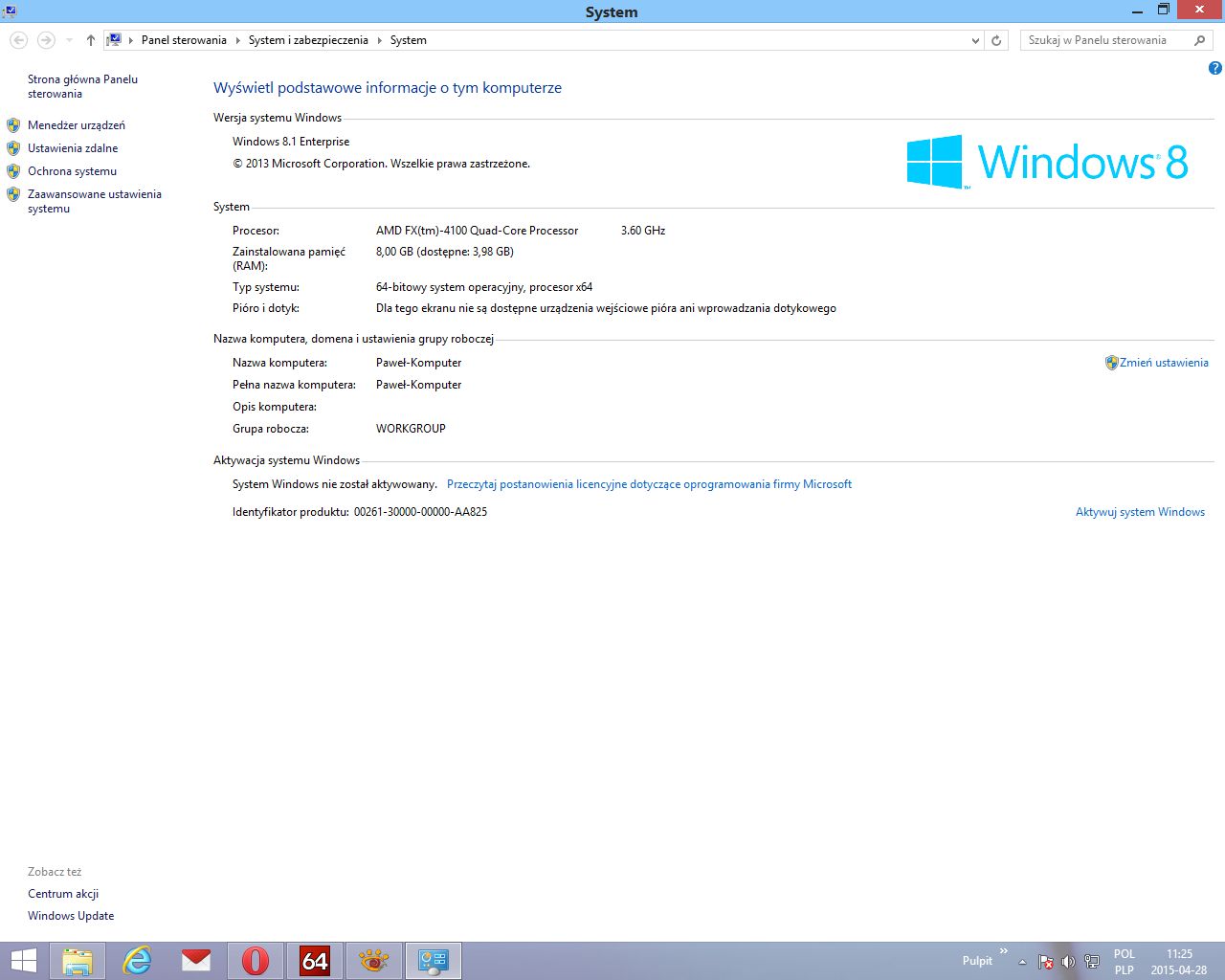Click the Forward navigation arrow

pos(45,40)
